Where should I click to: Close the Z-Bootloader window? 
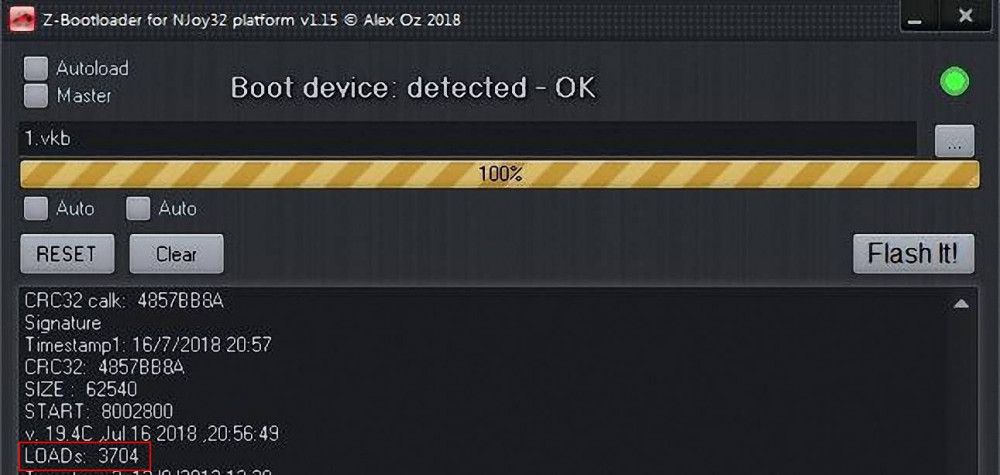(x=965, y=17)
